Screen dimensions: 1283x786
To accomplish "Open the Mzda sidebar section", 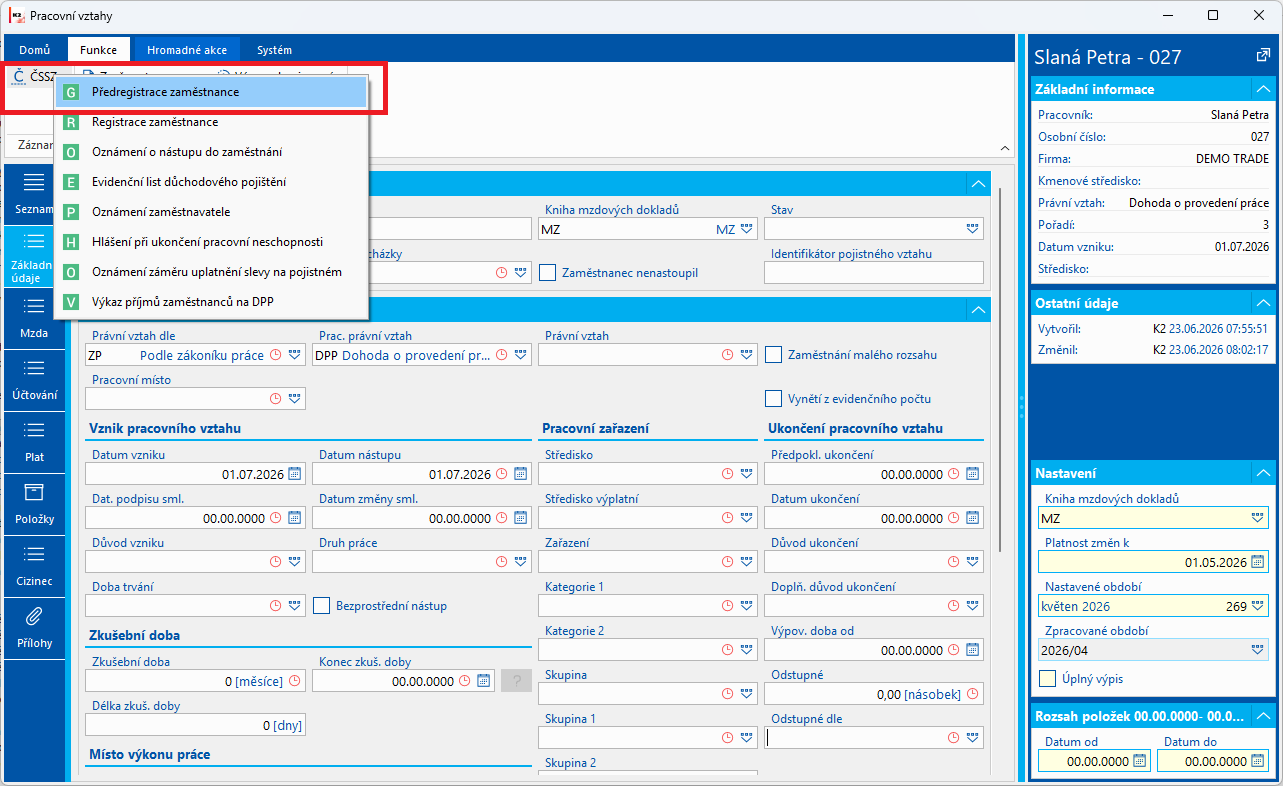I will 34,317.
